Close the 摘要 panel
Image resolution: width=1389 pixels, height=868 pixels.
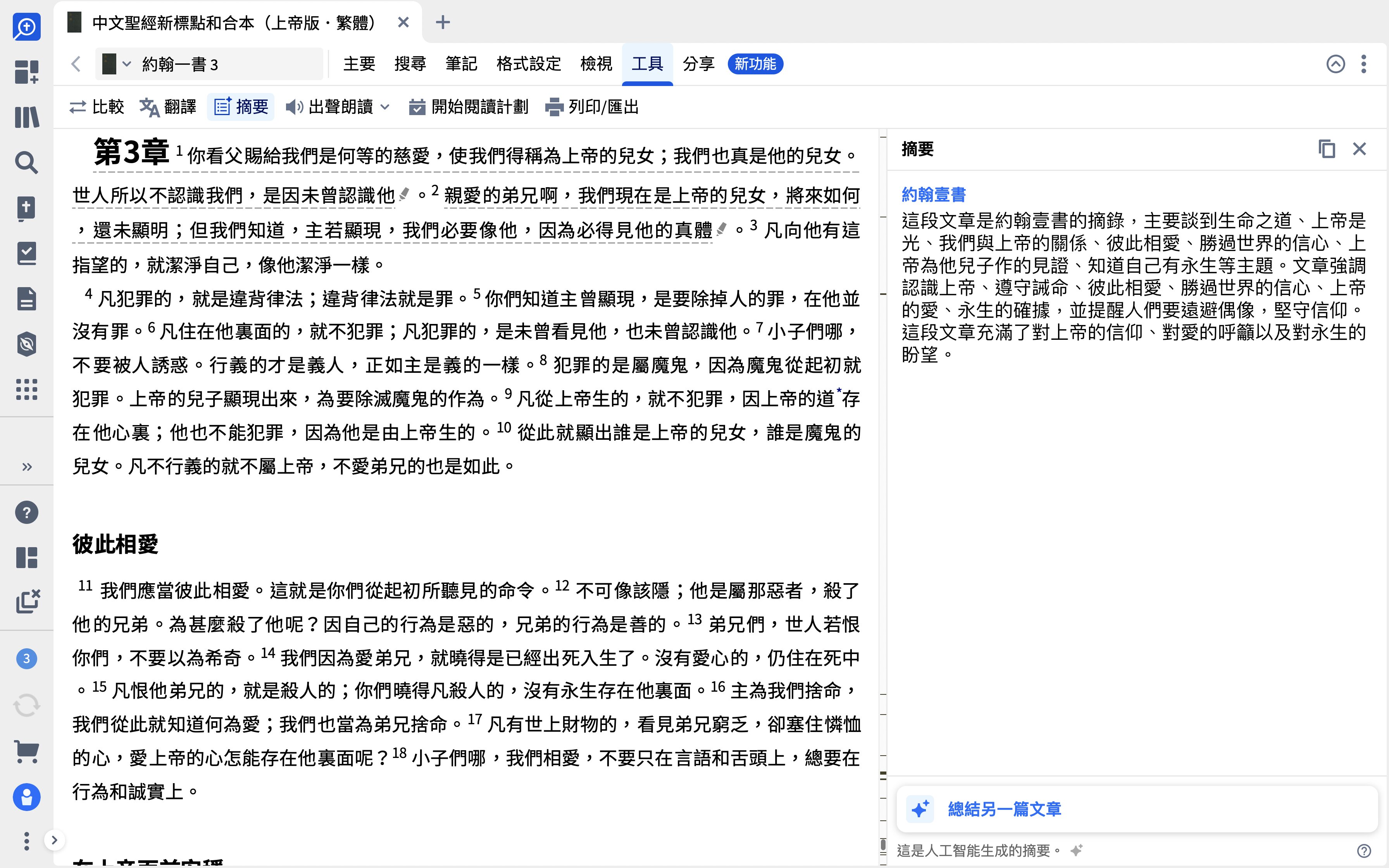[1359, 149]
